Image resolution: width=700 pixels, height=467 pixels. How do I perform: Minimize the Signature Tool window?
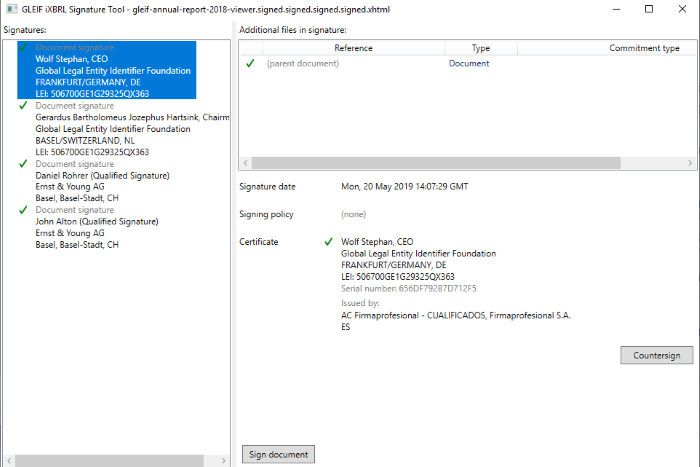(x=616, y=9)
